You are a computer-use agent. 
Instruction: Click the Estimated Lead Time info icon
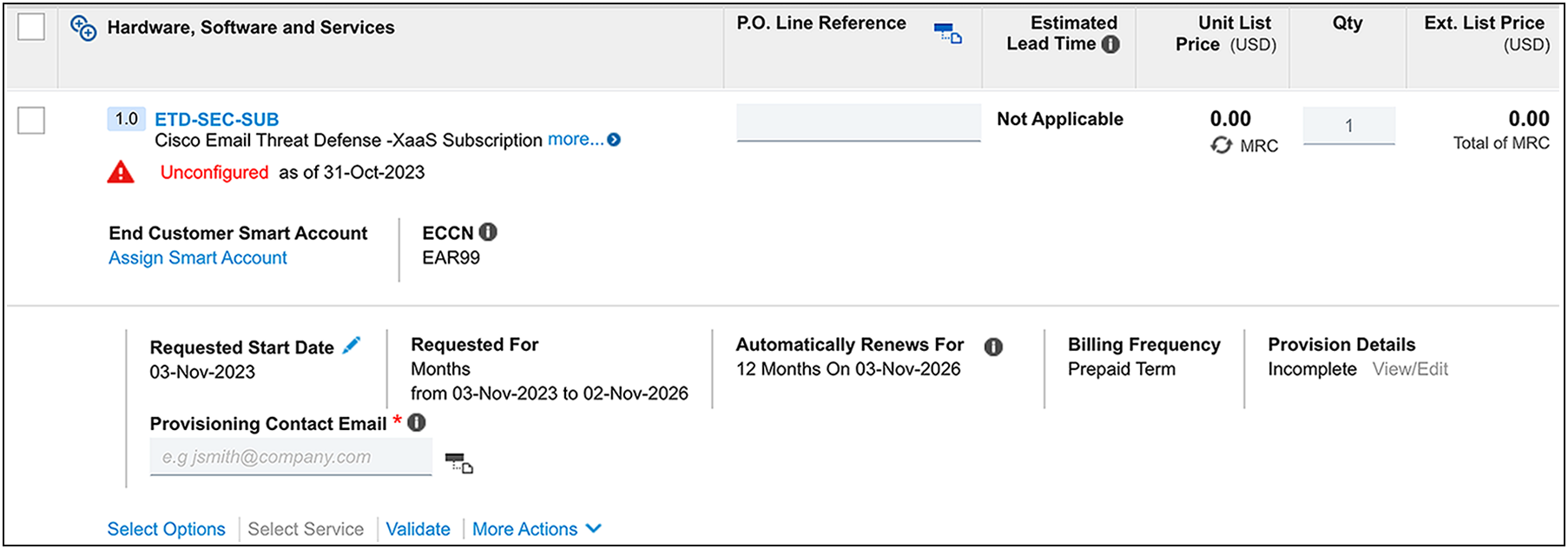(x=1110, y=44)
